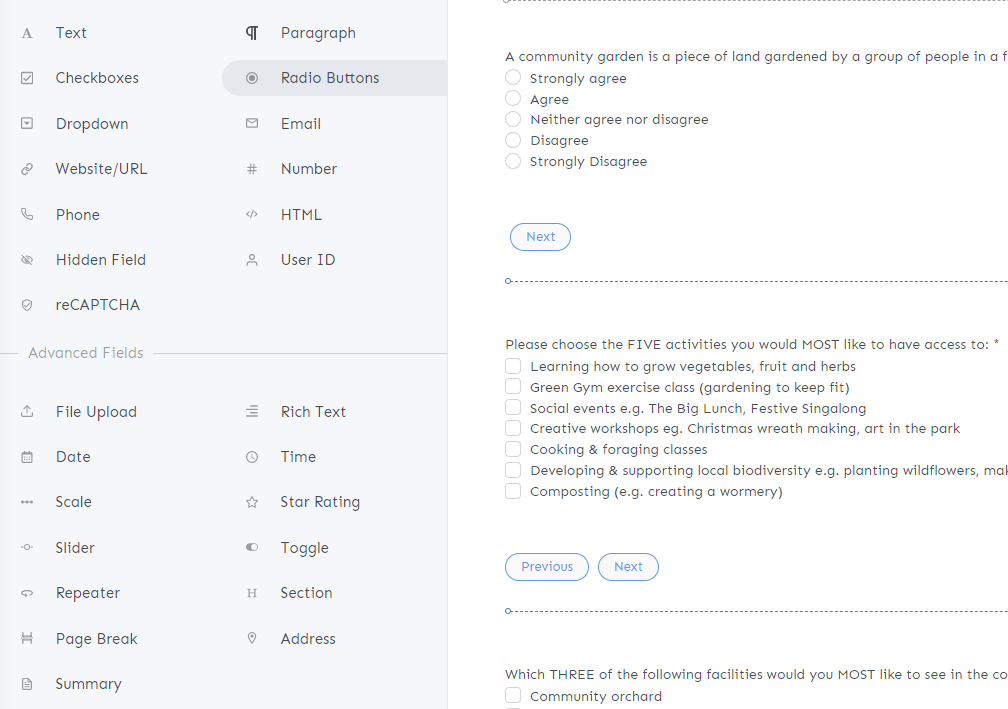Add a Dropdown field from sidebar

click(92, 124)
